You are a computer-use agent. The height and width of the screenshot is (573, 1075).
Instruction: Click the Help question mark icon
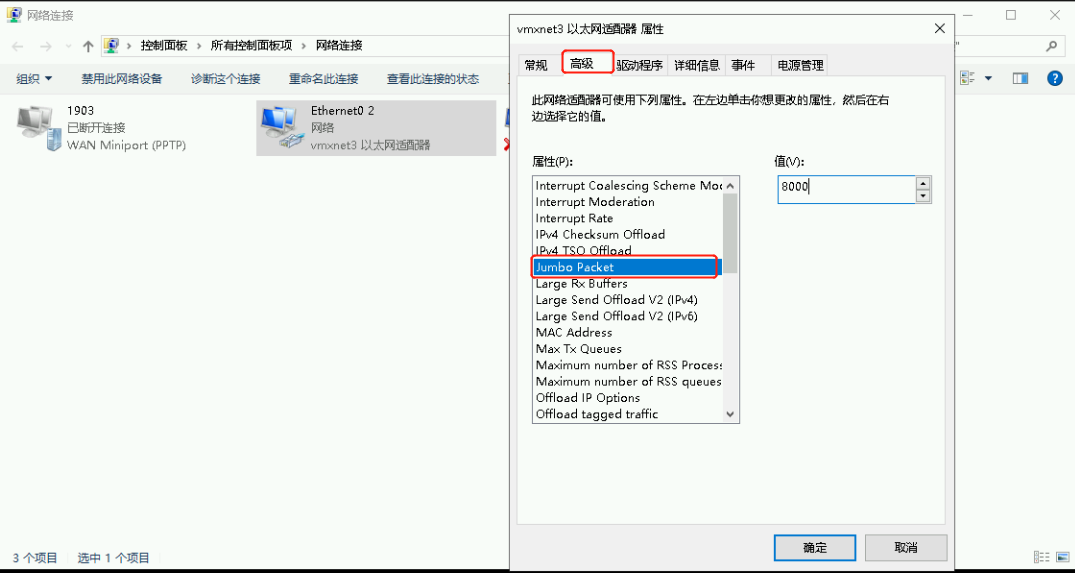click(1054, 78)
